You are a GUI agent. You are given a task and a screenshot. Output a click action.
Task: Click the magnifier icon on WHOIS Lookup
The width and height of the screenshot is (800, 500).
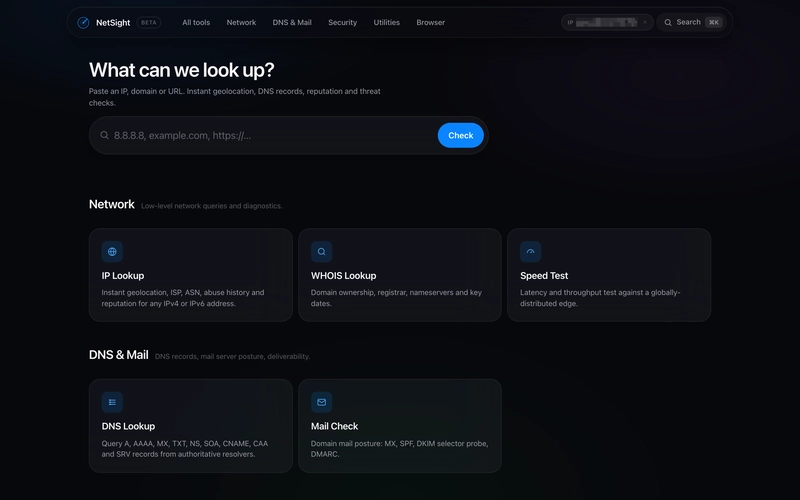tap(321, 252)
